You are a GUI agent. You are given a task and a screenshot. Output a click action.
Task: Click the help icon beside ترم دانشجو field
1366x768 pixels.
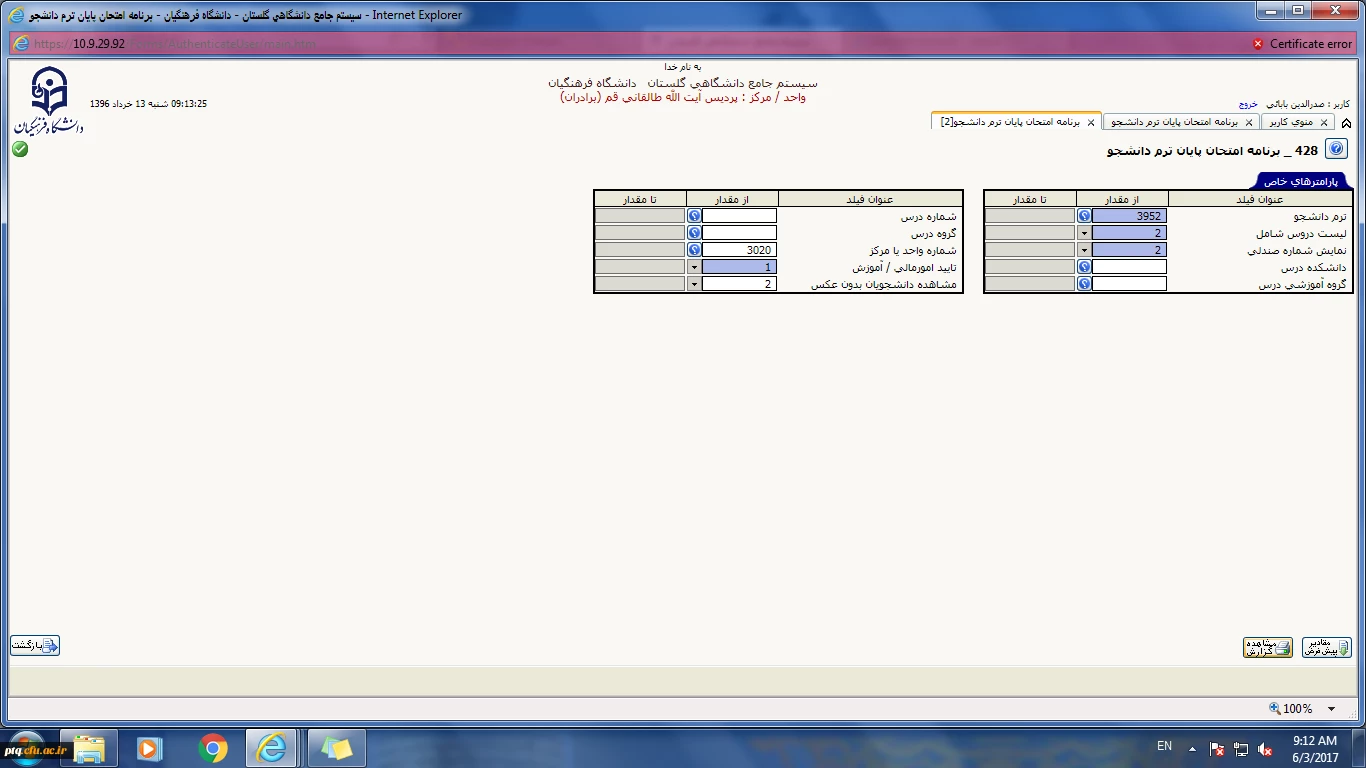[1084, 216]
